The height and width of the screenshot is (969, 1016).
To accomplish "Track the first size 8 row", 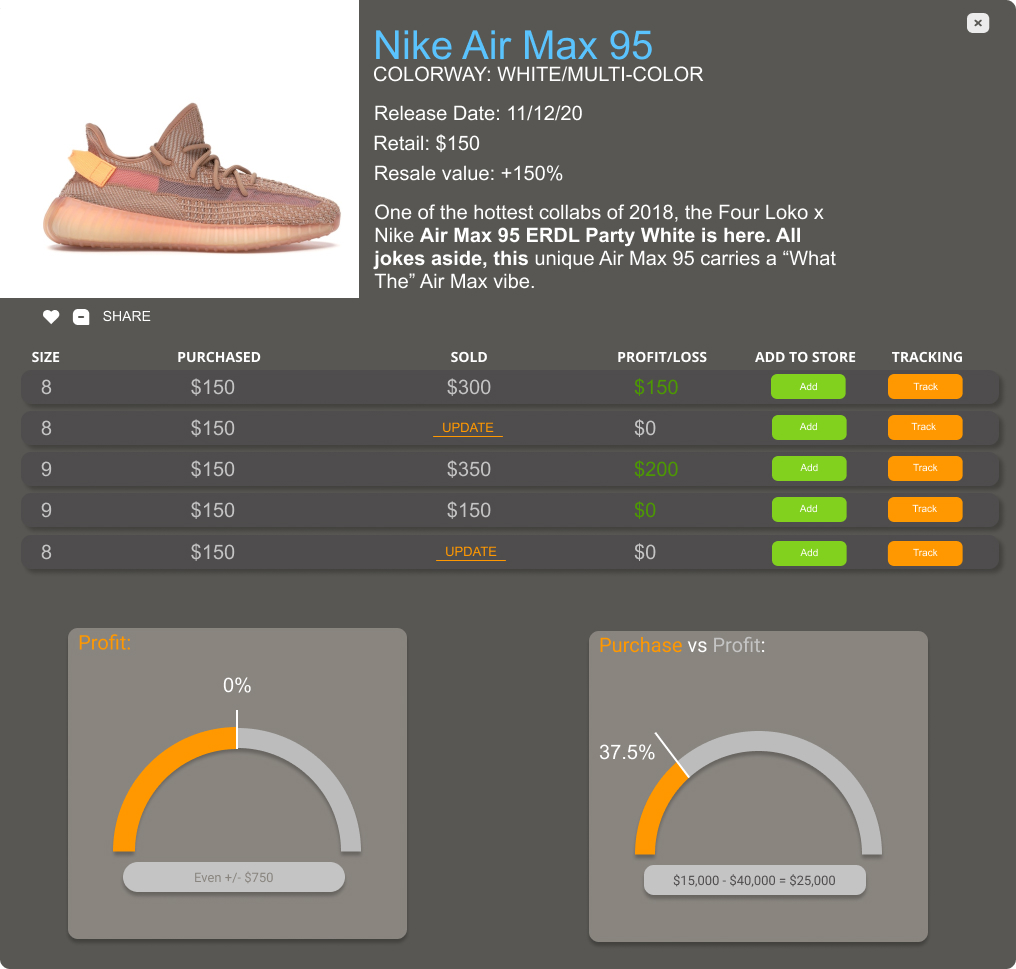I will [925, 386].
